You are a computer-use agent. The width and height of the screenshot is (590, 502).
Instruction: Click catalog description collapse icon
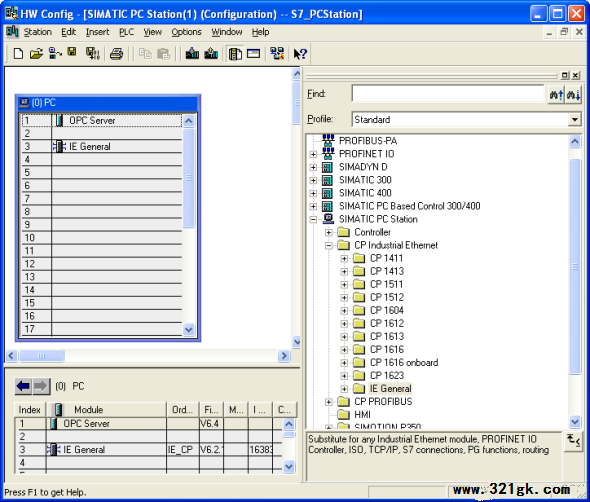pos(573,440)
